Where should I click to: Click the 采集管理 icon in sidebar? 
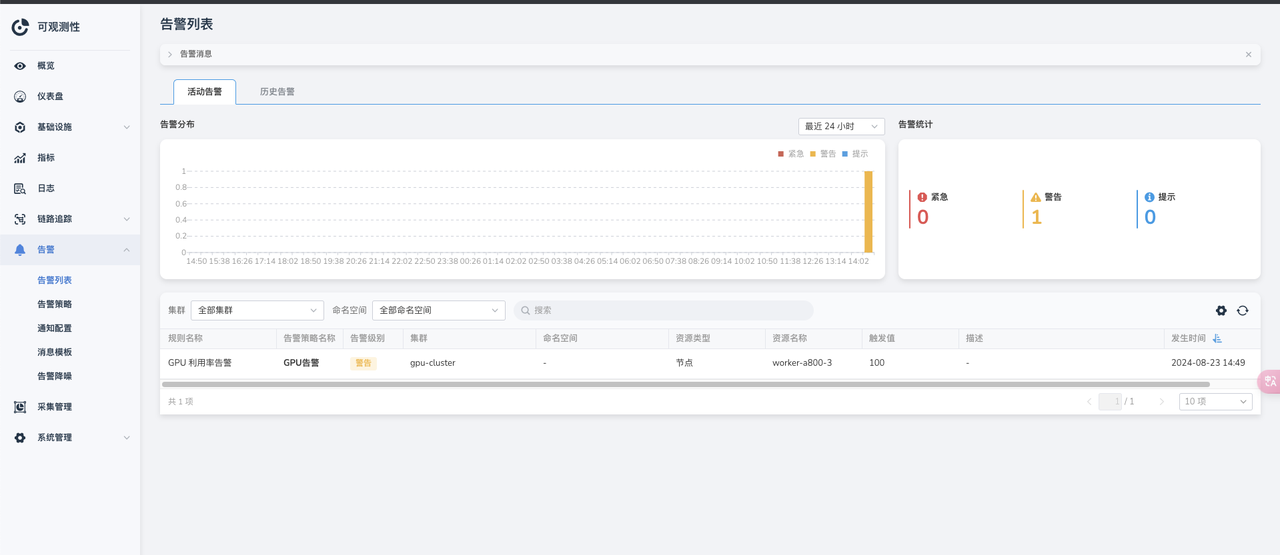point(20,407)
